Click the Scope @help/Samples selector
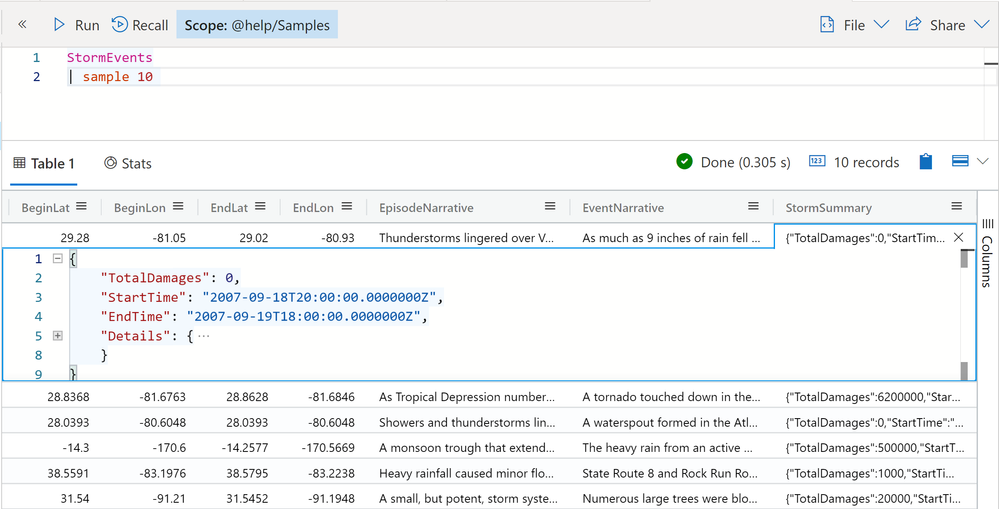Image resolution: width=999 pixels, height=509 pixels. click(257, 25)
